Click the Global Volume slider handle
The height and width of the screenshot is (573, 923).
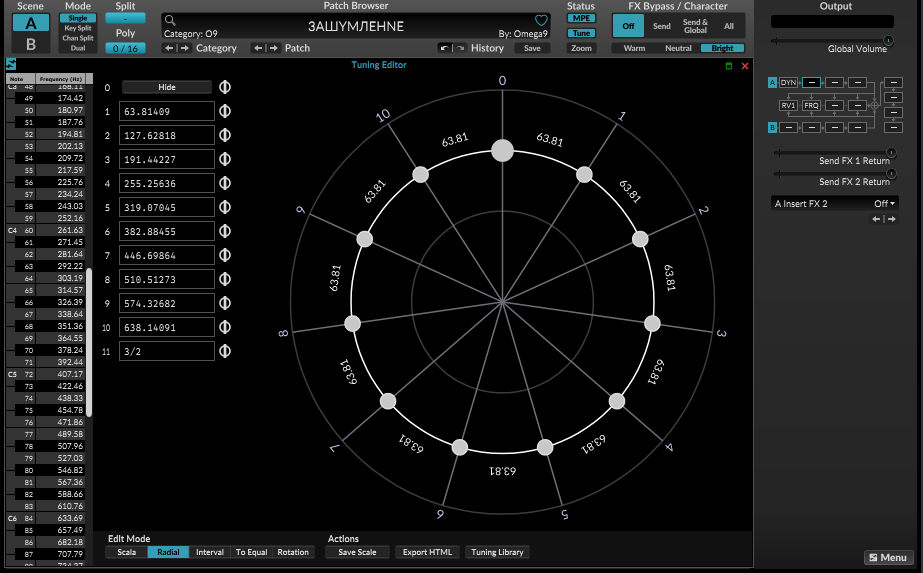(887, 40)
